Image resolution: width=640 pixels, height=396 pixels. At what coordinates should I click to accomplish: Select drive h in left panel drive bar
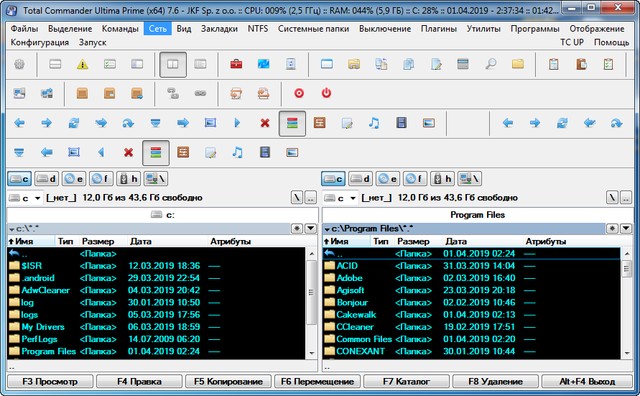128,179
